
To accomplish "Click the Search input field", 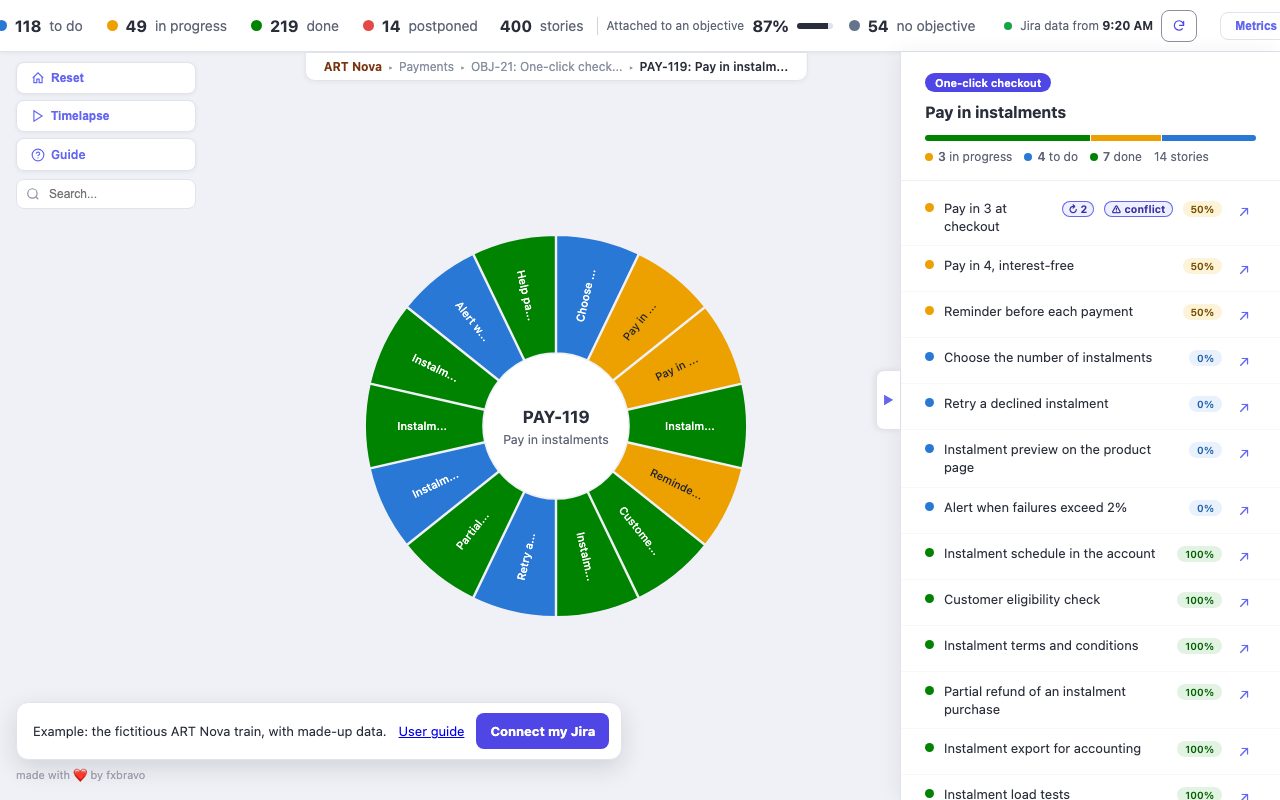I will (x=106, y=194).
